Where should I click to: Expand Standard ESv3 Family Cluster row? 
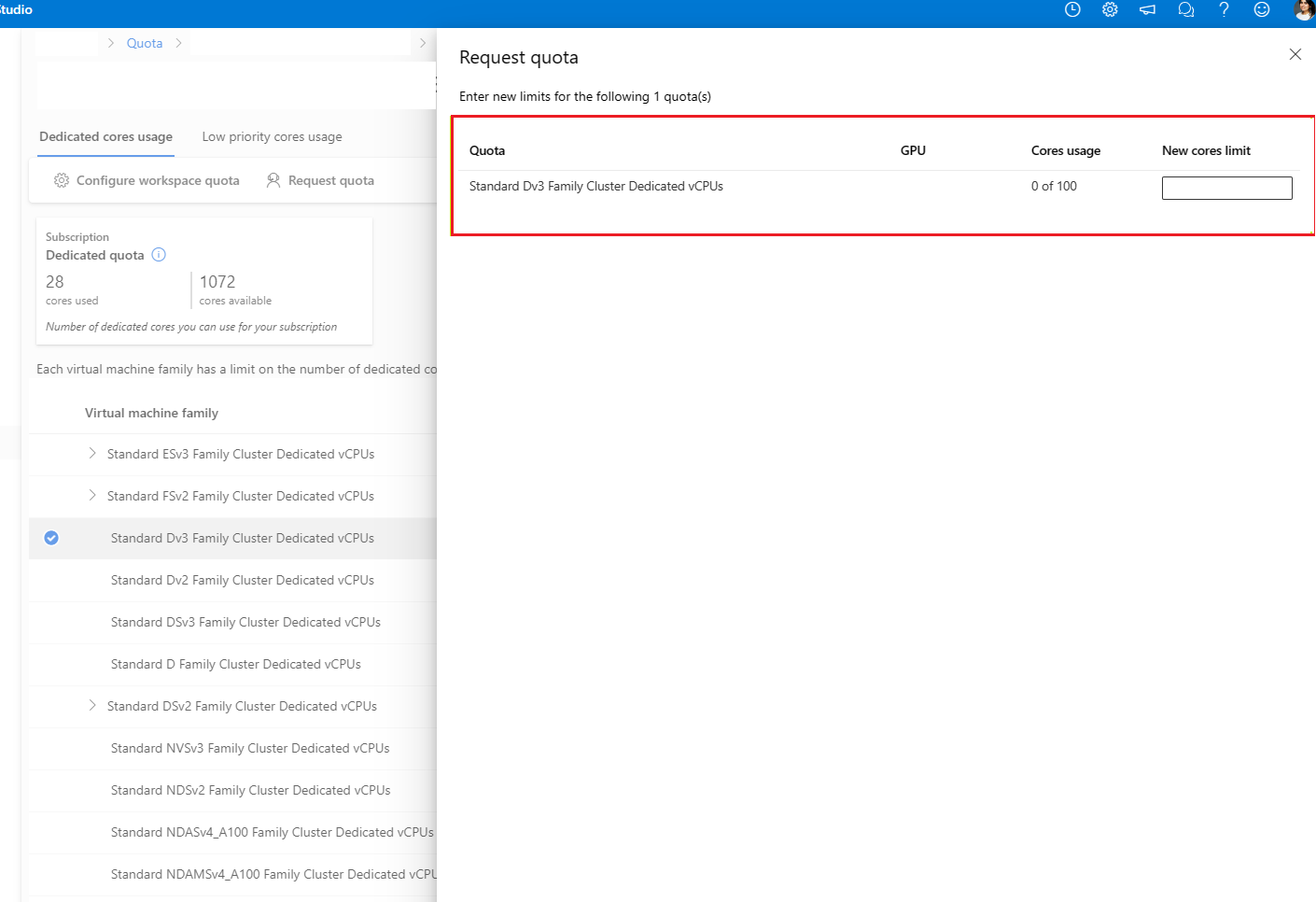(x=92, y=454)
